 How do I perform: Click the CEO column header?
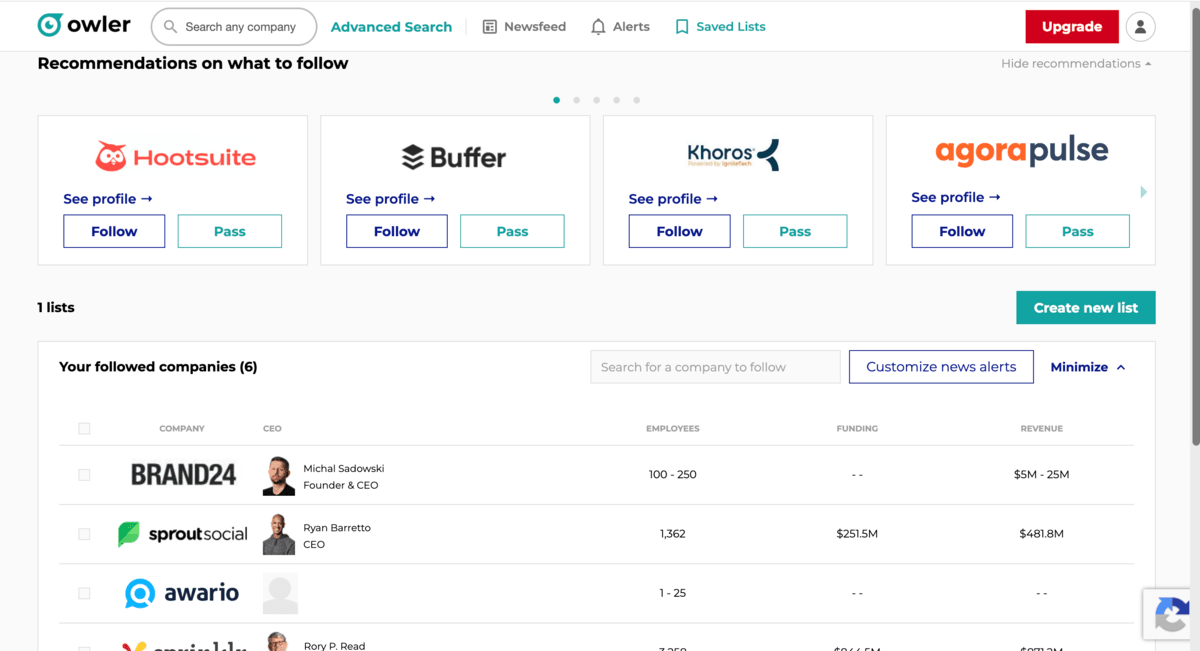point(272,428)
